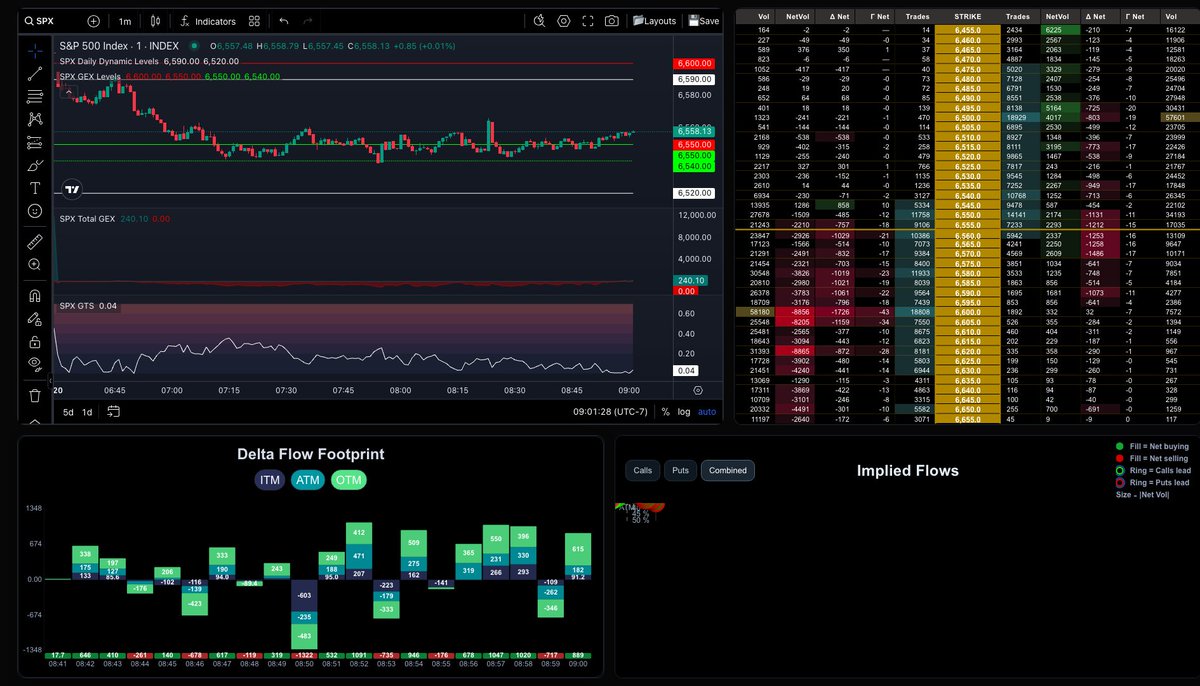Open the Fibonacci/gann lines tool
Viewport: 1200px width, 686px height.
point(35,96)
